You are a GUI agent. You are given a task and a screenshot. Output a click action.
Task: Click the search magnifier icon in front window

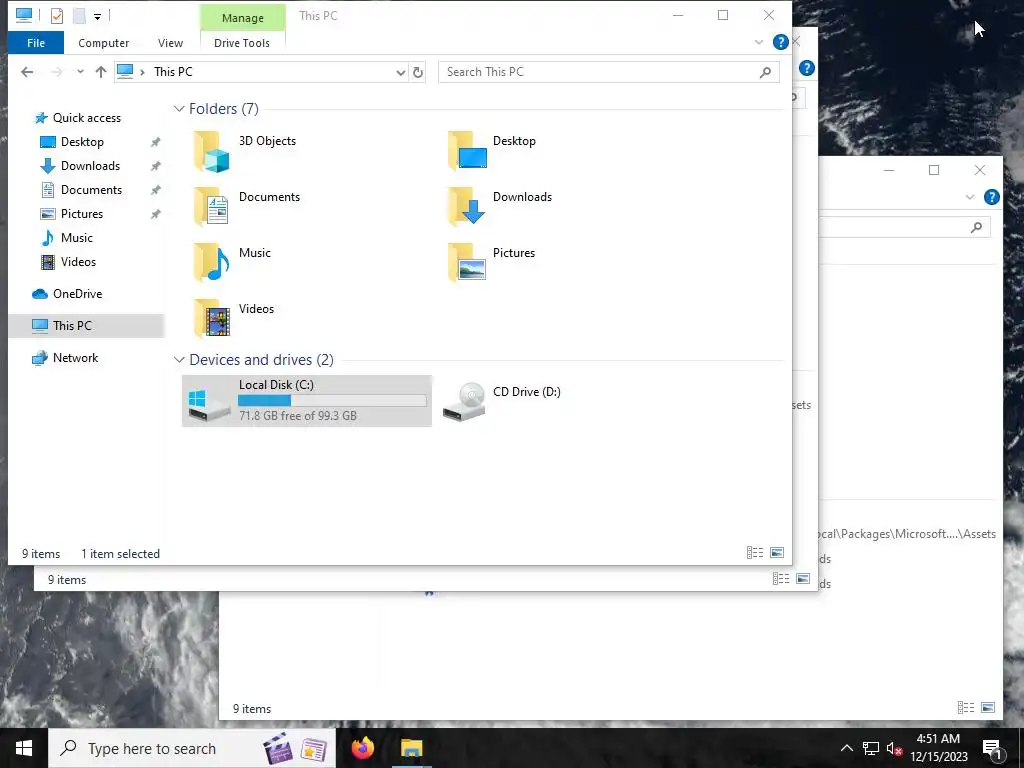pyautogui.click(x=765, y=72)
